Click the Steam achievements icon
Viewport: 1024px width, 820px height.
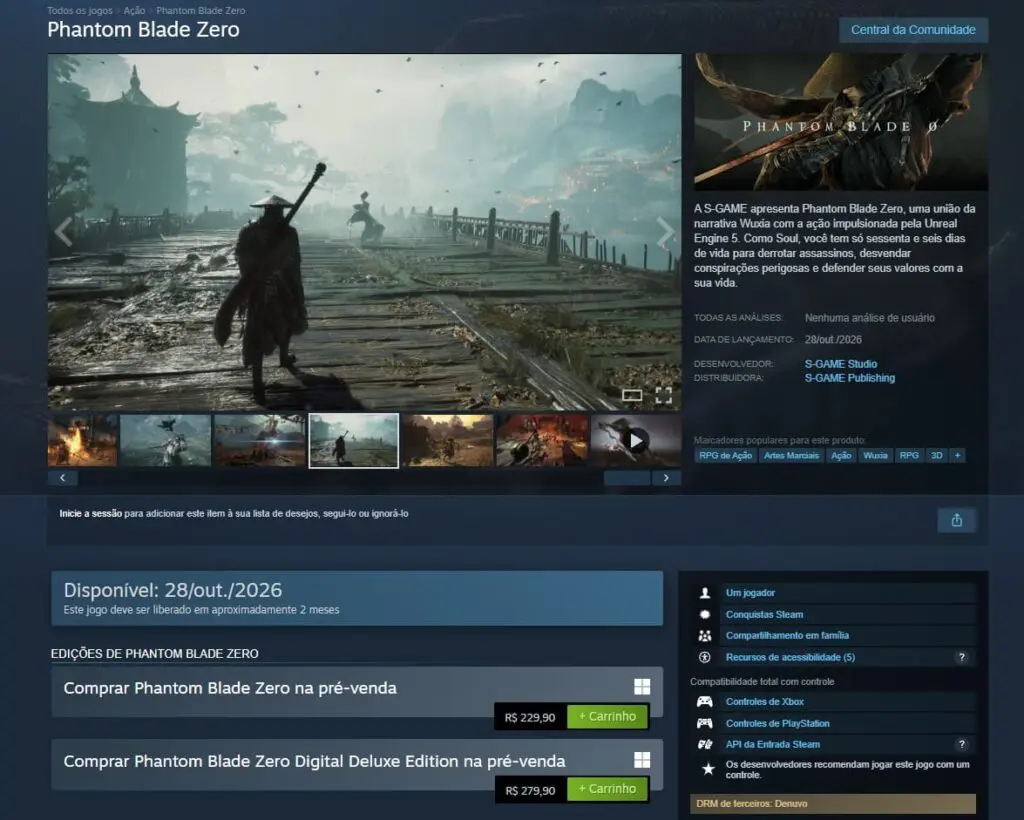[705, 614]
